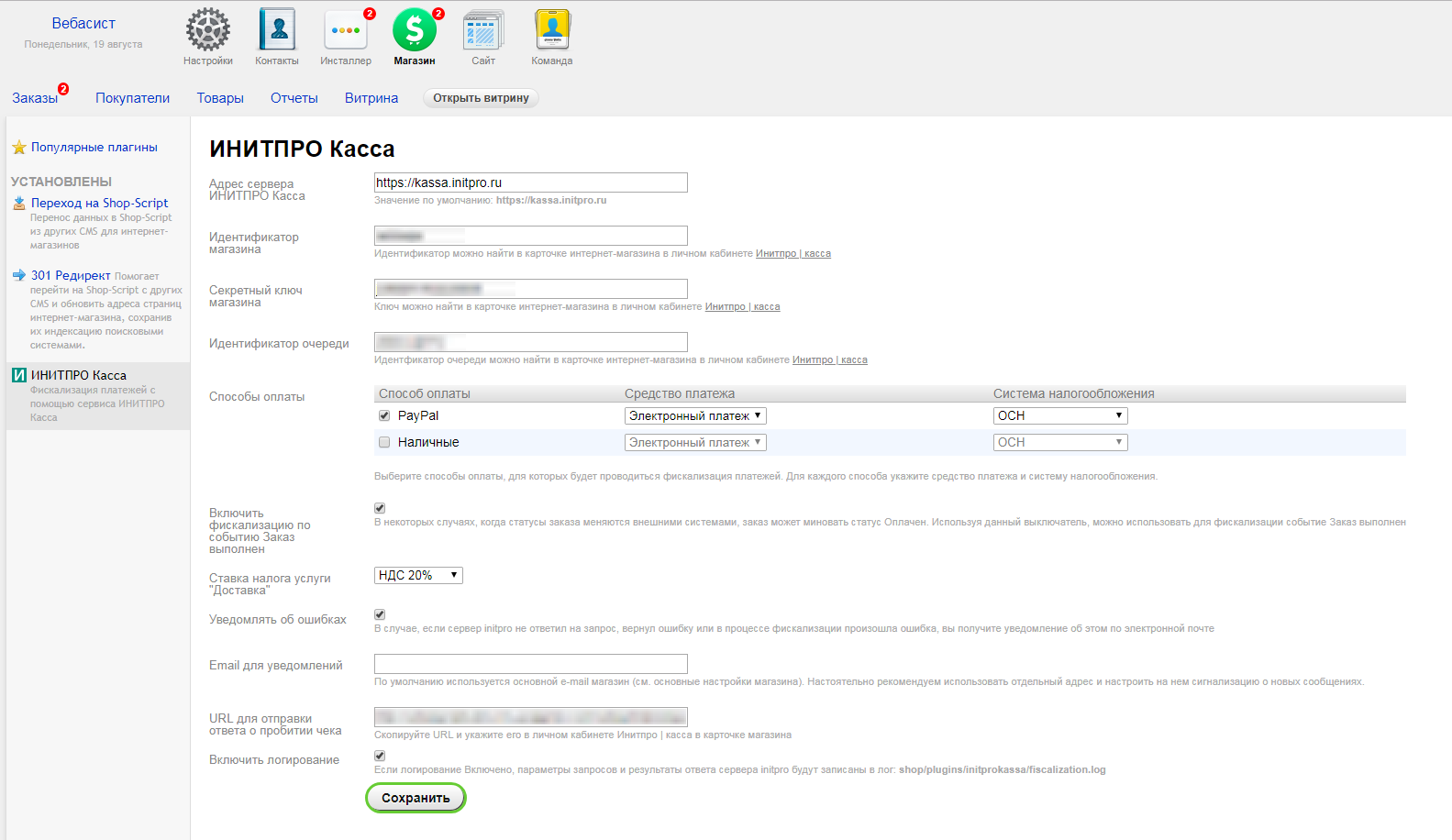Focus the Идентификатор очереди field
The width and height of the screenshot is (1452, 840).
(531, 342)
